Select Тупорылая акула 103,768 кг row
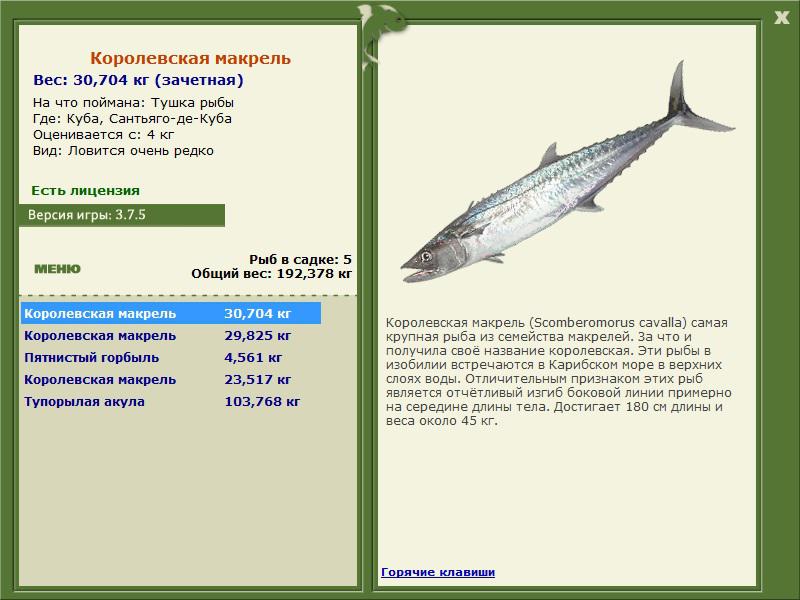The width and height of the screenshot is (800, 600). click(x=171, y=402)
